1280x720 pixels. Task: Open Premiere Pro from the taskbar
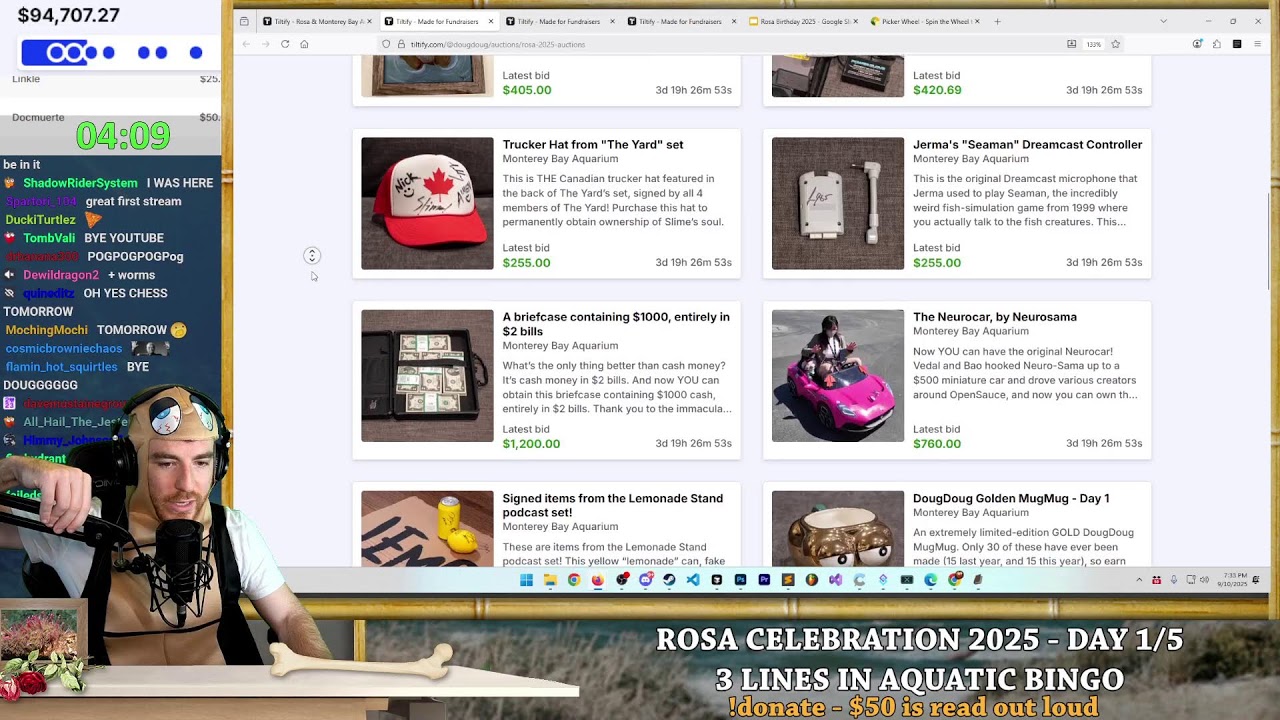tap(764, 580)
